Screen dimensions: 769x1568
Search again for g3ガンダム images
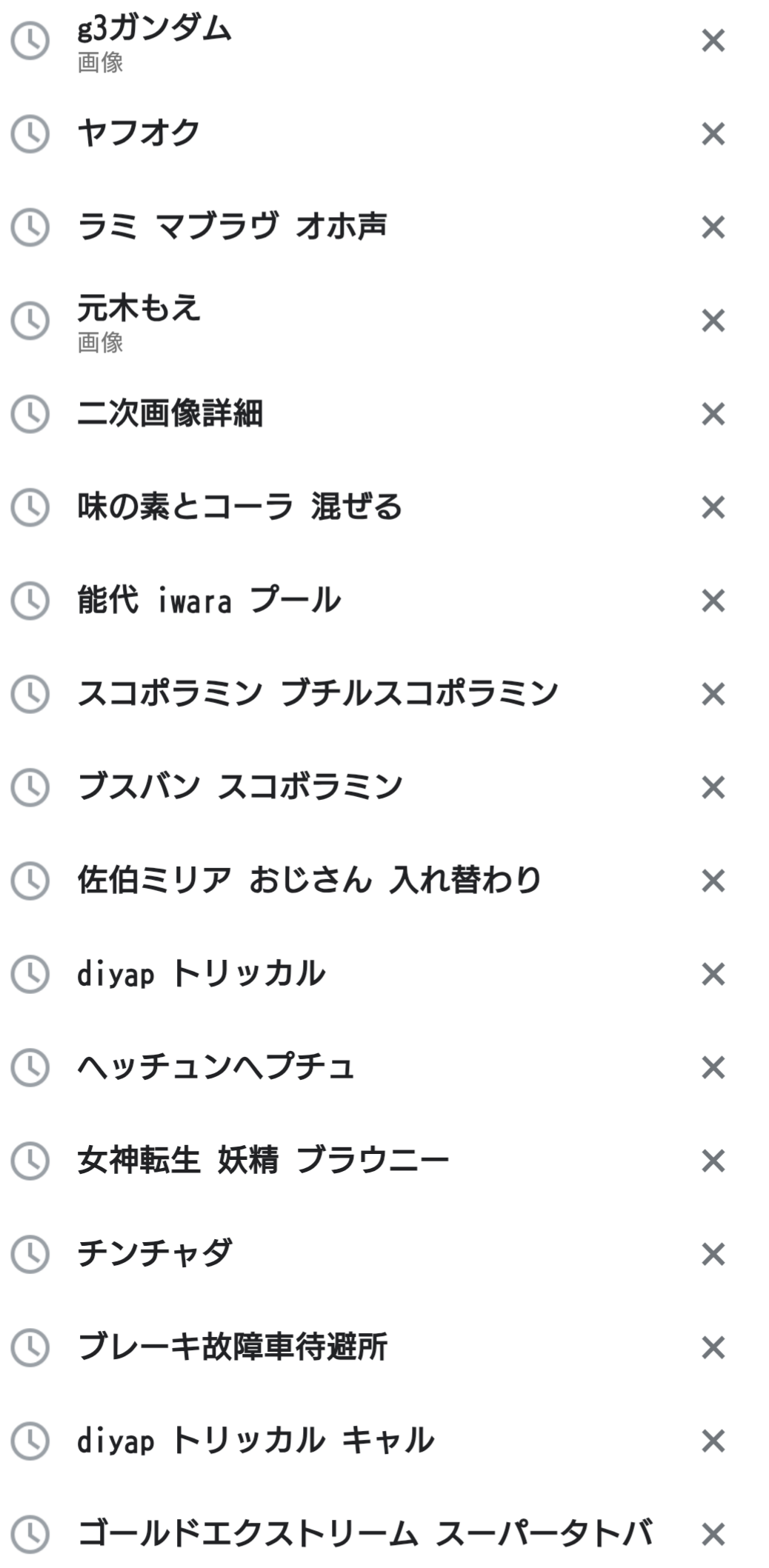click(155, 41)
